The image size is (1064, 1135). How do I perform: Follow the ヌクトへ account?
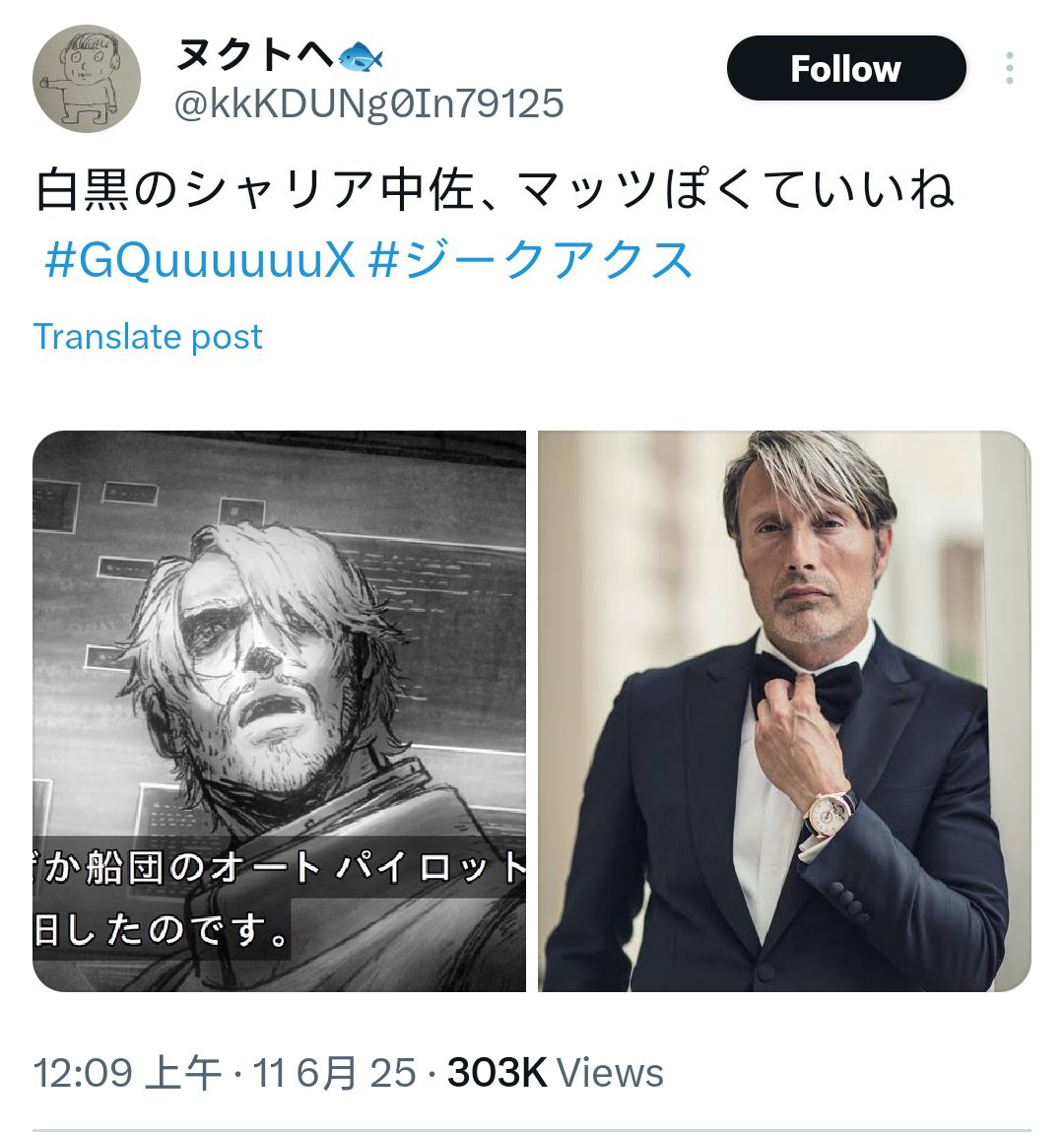845,69
